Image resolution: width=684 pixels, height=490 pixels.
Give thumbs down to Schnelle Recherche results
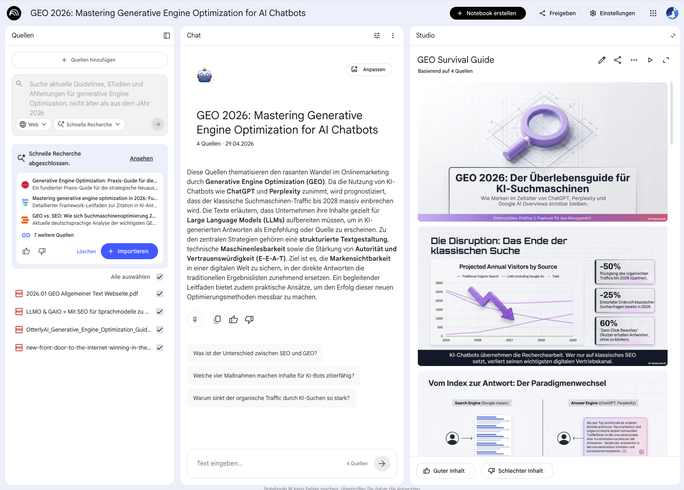(x=42, y=251)
